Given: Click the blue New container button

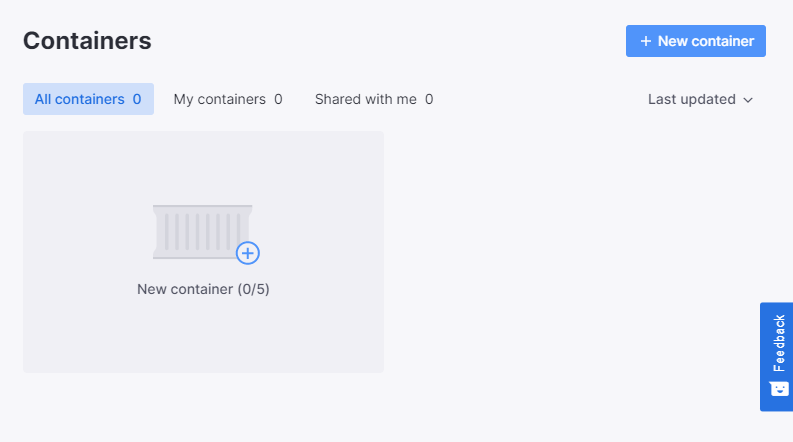Looking at the screenshot, I should (x=695, y=41).
